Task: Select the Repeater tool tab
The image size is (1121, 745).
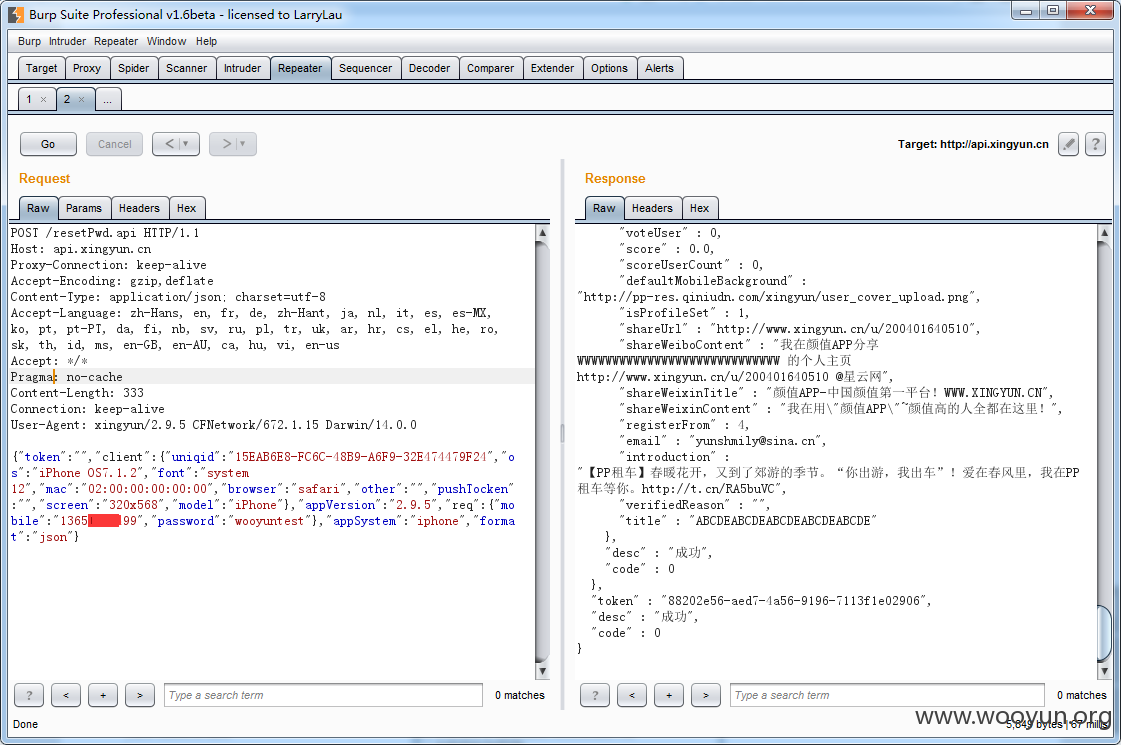Action: (300, 68)
